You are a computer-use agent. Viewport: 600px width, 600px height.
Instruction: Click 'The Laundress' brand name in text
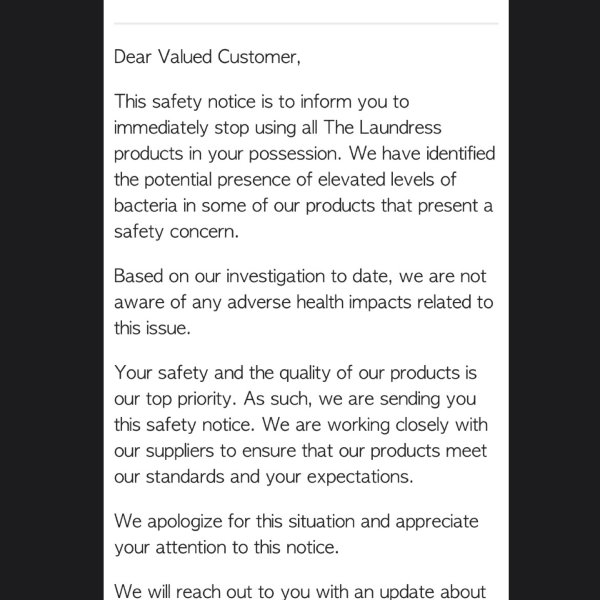(382, 127)
